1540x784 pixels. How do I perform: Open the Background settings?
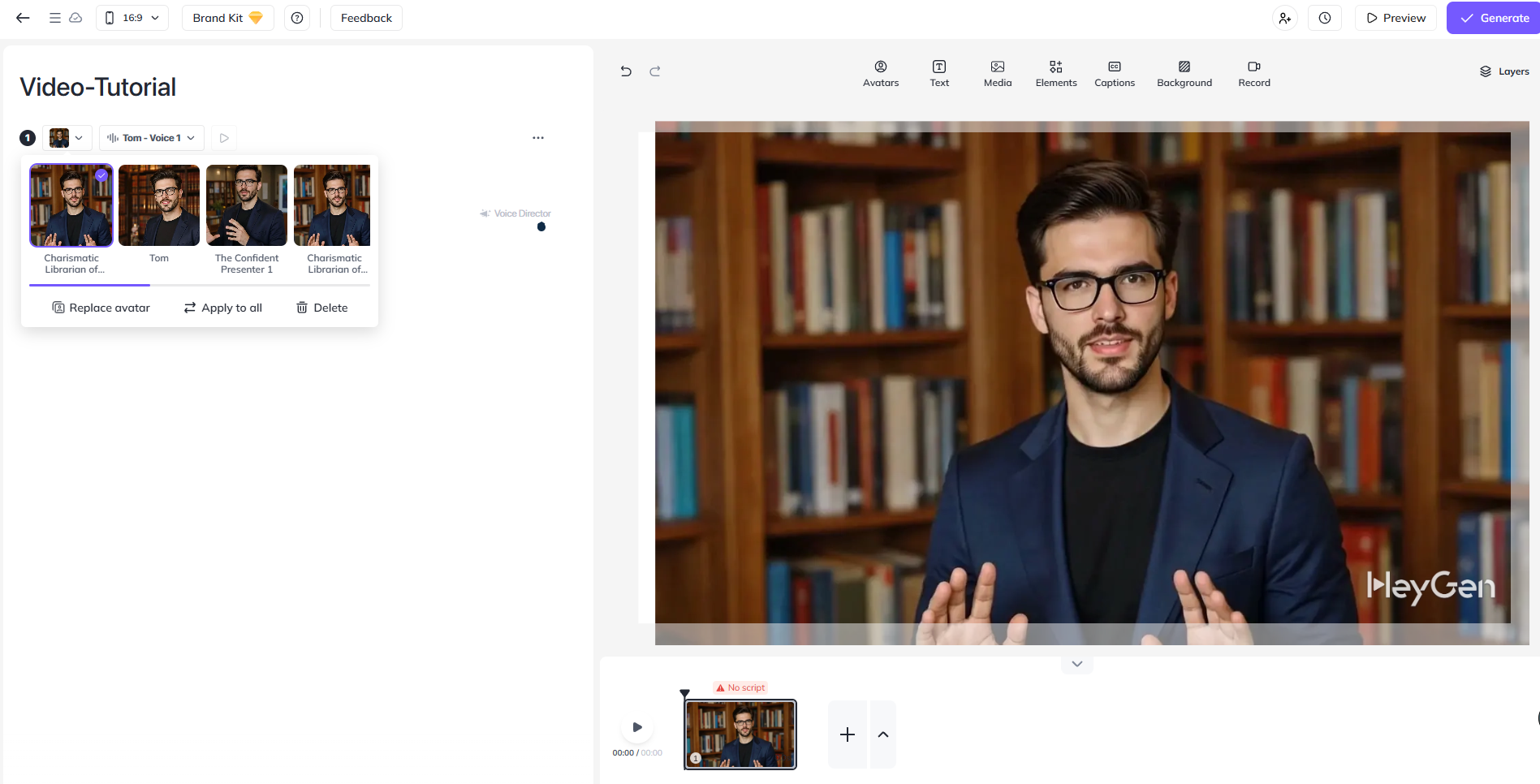click(x=1184, y=73)
